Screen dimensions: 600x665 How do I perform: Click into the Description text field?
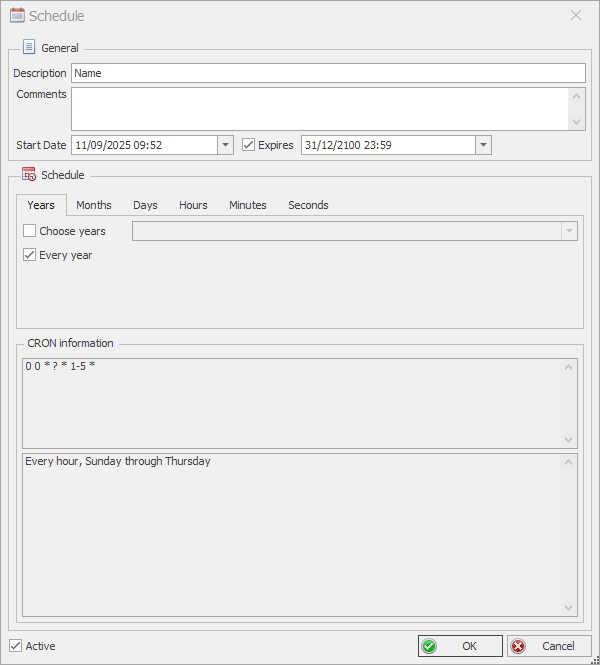pos(328,73)
